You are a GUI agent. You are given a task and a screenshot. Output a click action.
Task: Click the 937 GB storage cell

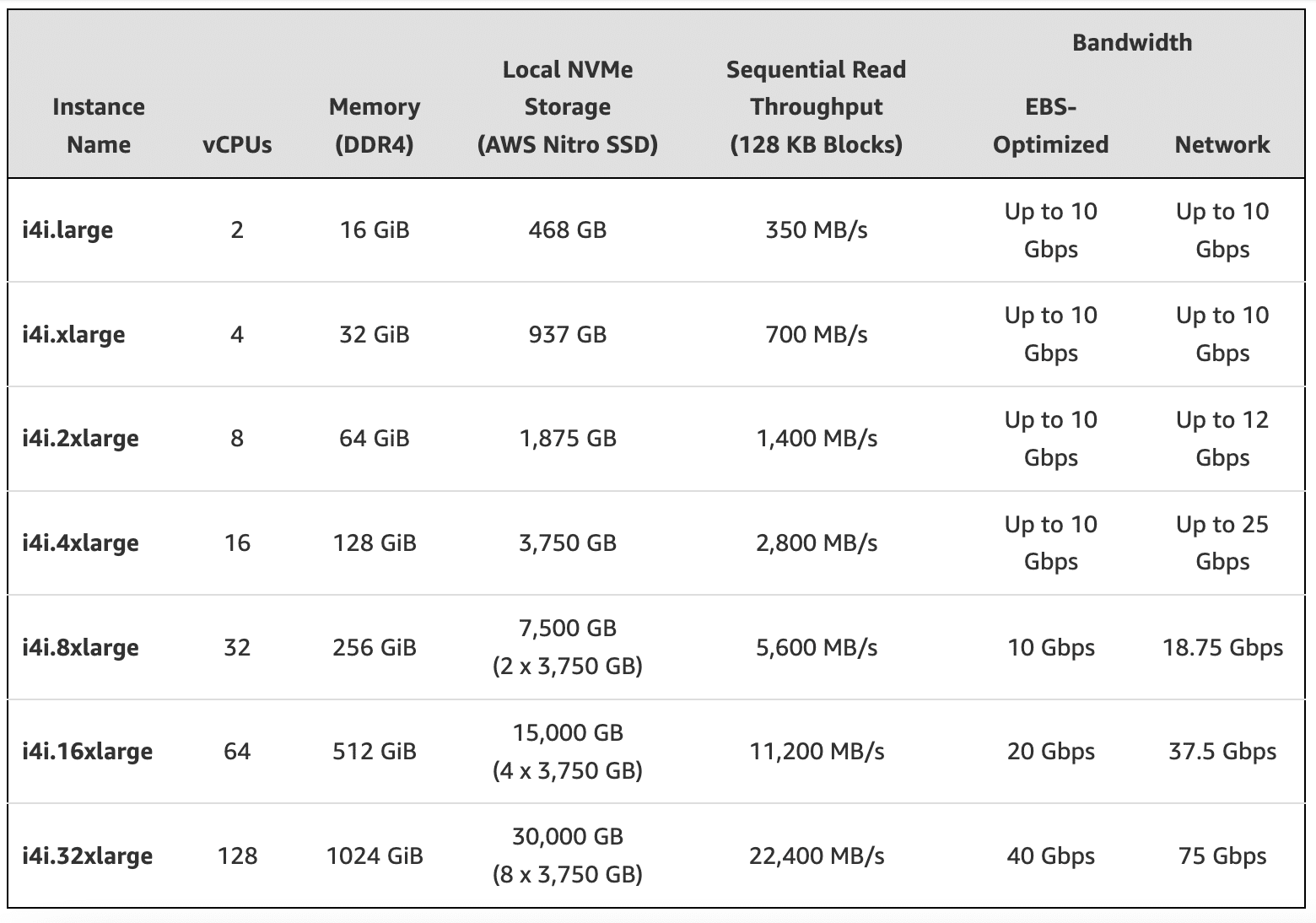[568, 334]
